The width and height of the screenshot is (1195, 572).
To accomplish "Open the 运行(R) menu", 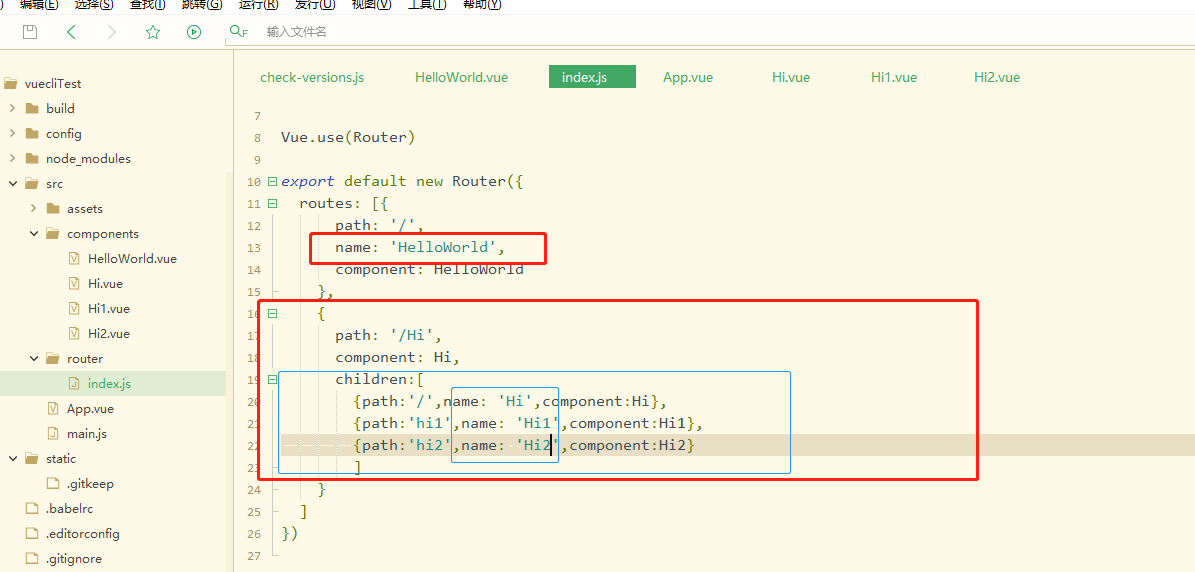I will point(258,5).
